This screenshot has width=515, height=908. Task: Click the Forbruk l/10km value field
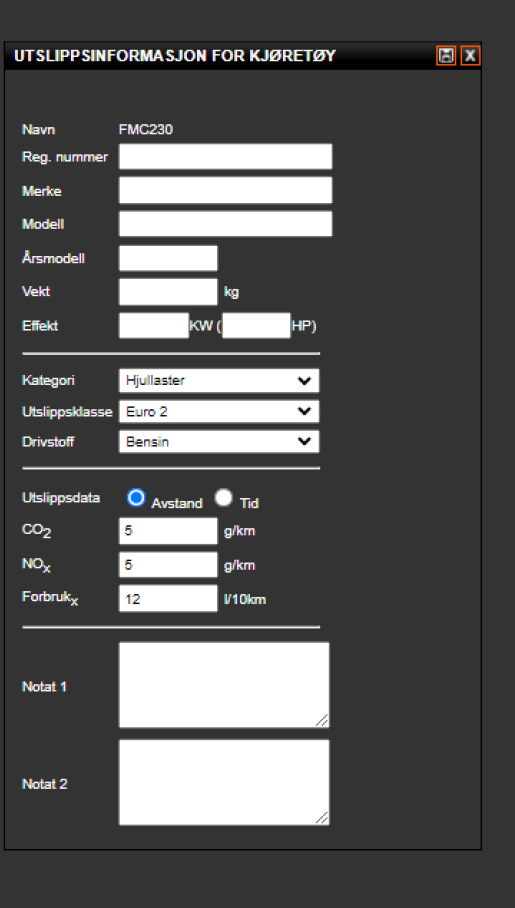tap(168, 598)
